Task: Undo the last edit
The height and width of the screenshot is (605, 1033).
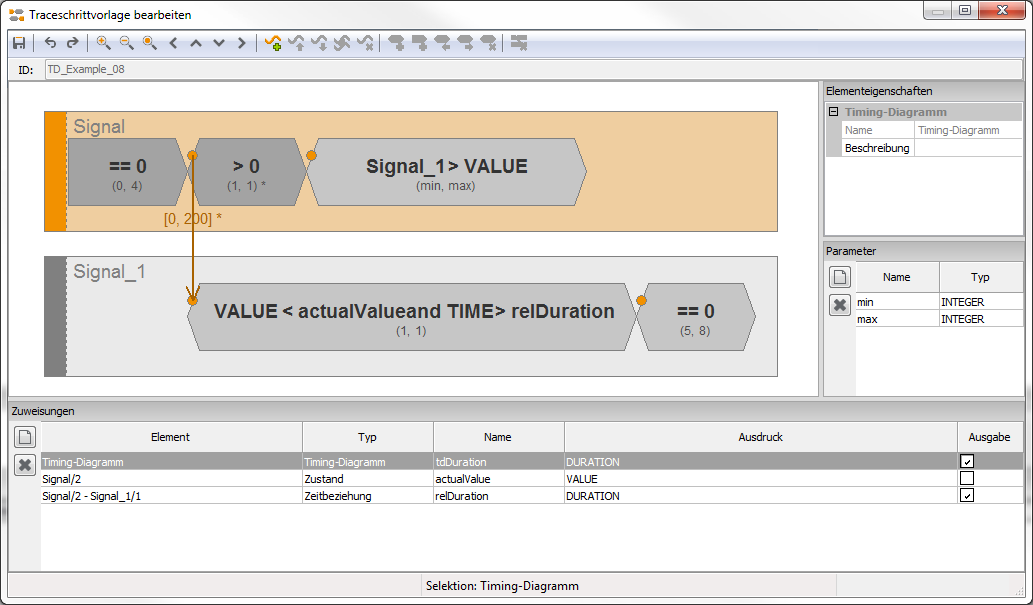Action: click(x=50, y=43)
